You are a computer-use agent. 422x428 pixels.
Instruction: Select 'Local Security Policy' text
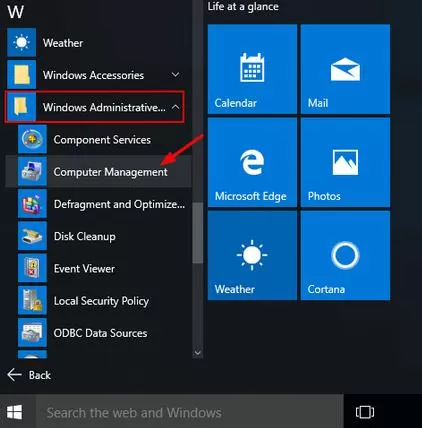[x=101, y=301]
